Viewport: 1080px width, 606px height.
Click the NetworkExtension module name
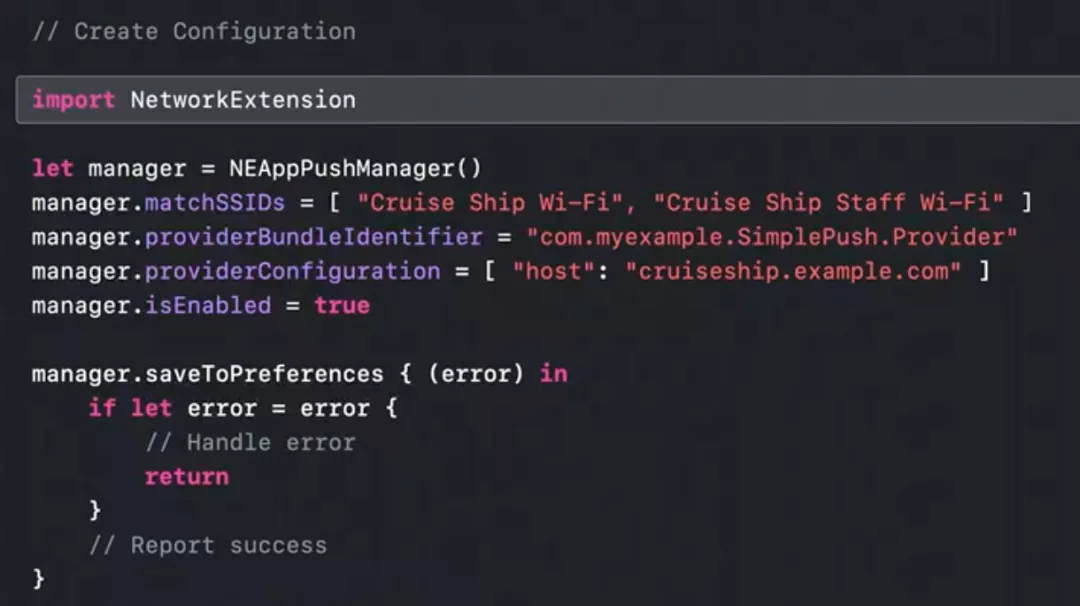243,100
